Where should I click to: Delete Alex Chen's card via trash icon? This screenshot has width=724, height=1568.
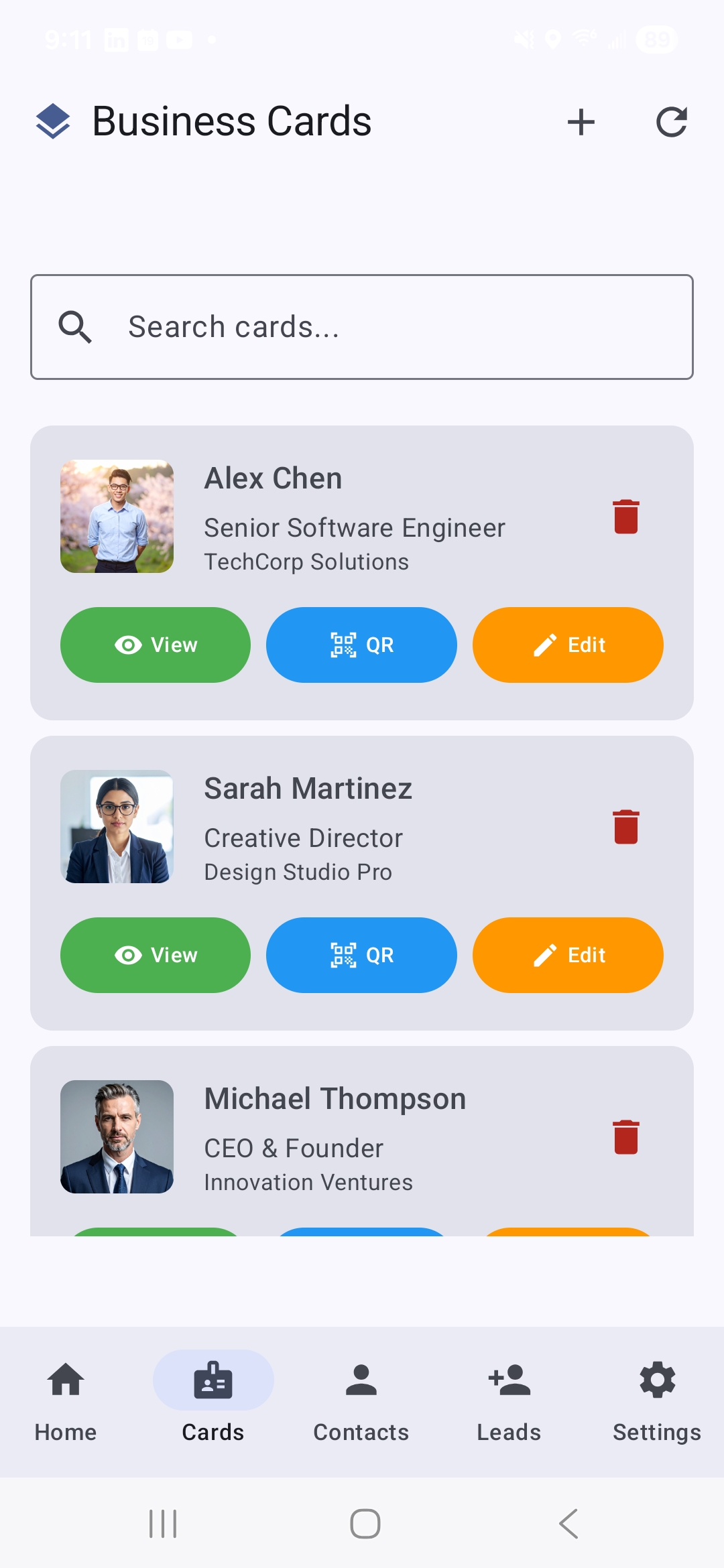(625, 516)
